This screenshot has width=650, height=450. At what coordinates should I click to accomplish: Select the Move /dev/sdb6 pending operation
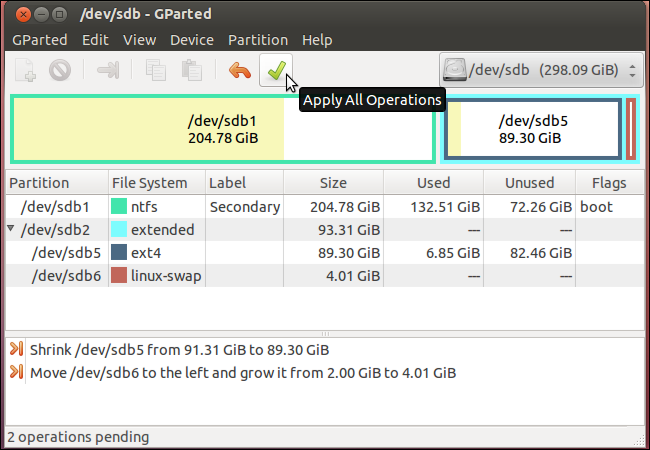coord(243,373)
